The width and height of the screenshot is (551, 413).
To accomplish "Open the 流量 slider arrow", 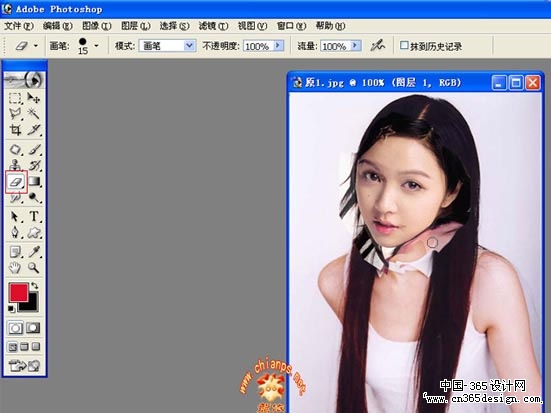I will coord(356,45).
